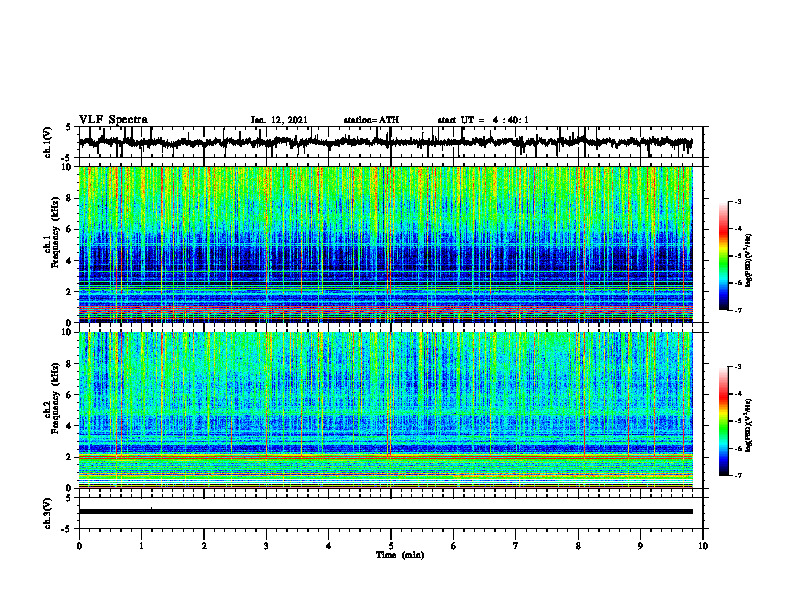Click the "ch.3(V)" vertical axis label
The image size is (792, 612).
[x=48, y=513]
